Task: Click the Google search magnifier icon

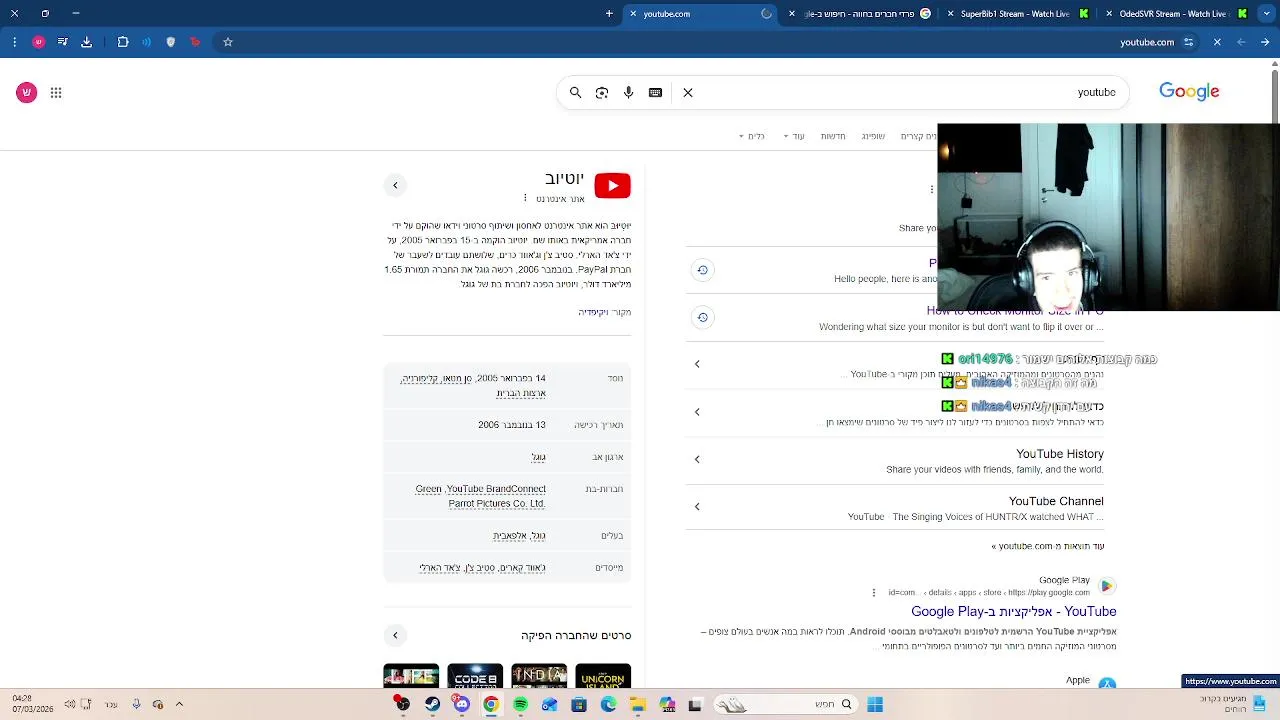Action: [576, 92]
